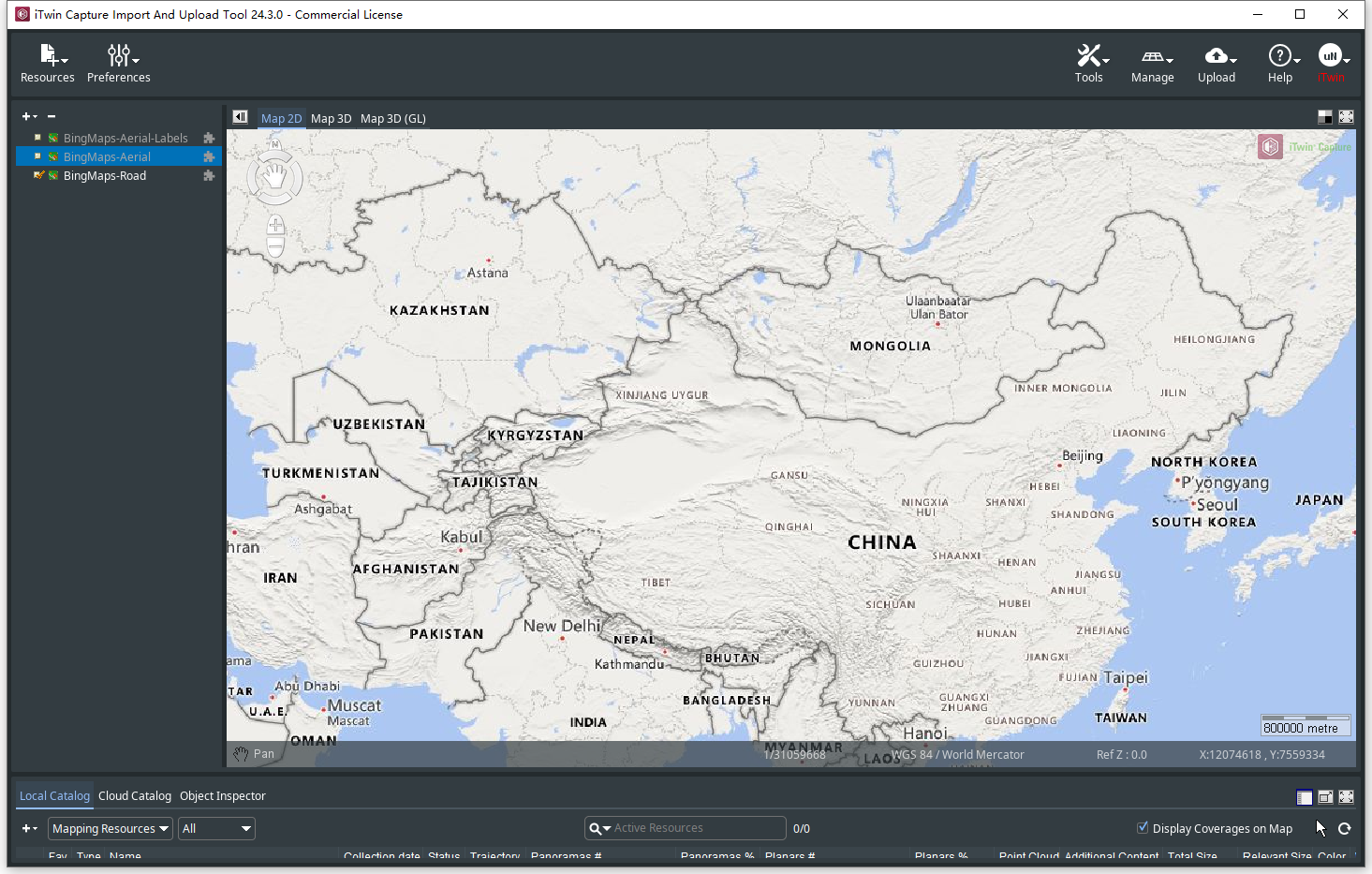Switch to Map 3D (GL) tab
Viewport: 1372px width, 874px height.
[x=392, y=118]
